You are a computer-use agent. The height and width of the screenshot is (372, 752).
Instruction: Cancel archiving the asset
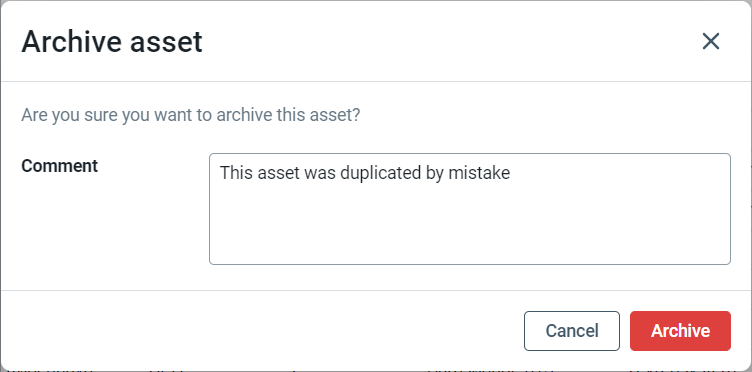(572, 331)
